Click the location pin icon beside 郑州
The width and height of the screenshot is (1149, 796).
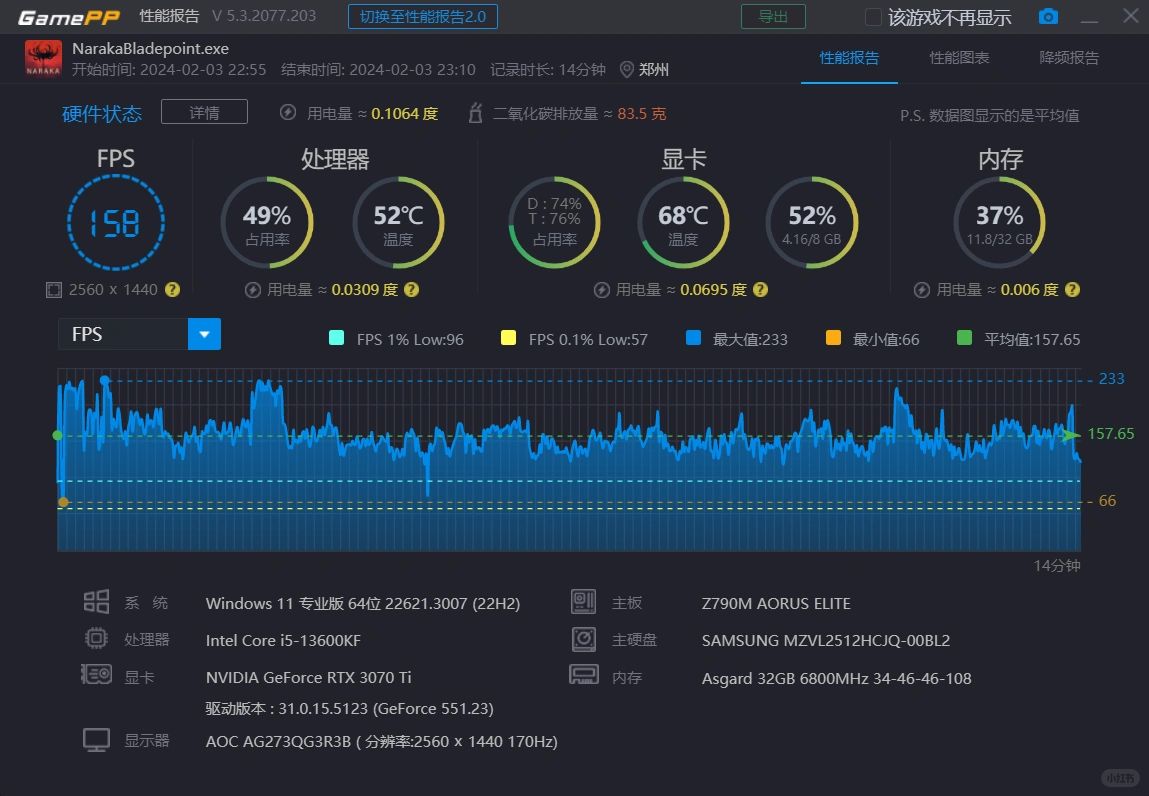coord(627,70)
